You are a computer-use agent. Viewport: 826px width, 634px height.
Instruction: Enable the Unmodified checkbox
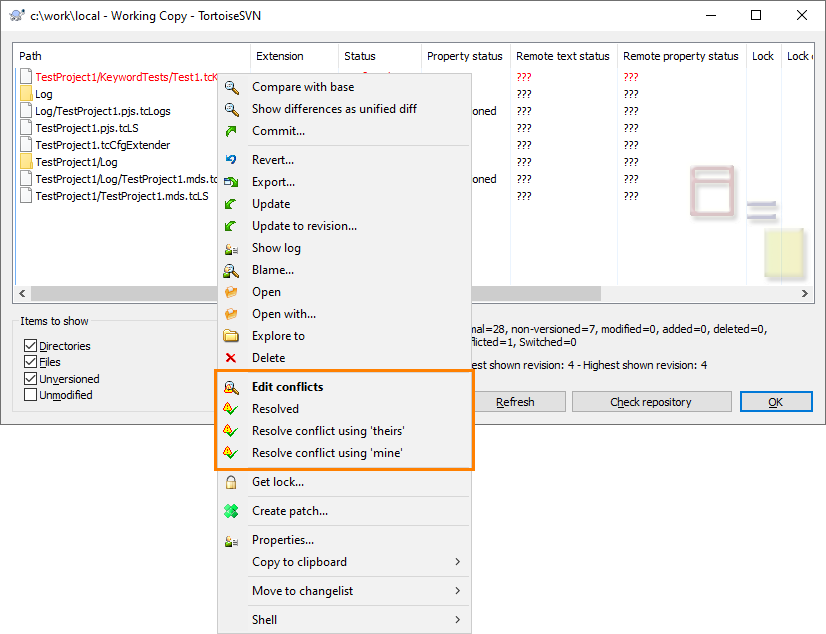pyautogui.click(x=32, y=394)
